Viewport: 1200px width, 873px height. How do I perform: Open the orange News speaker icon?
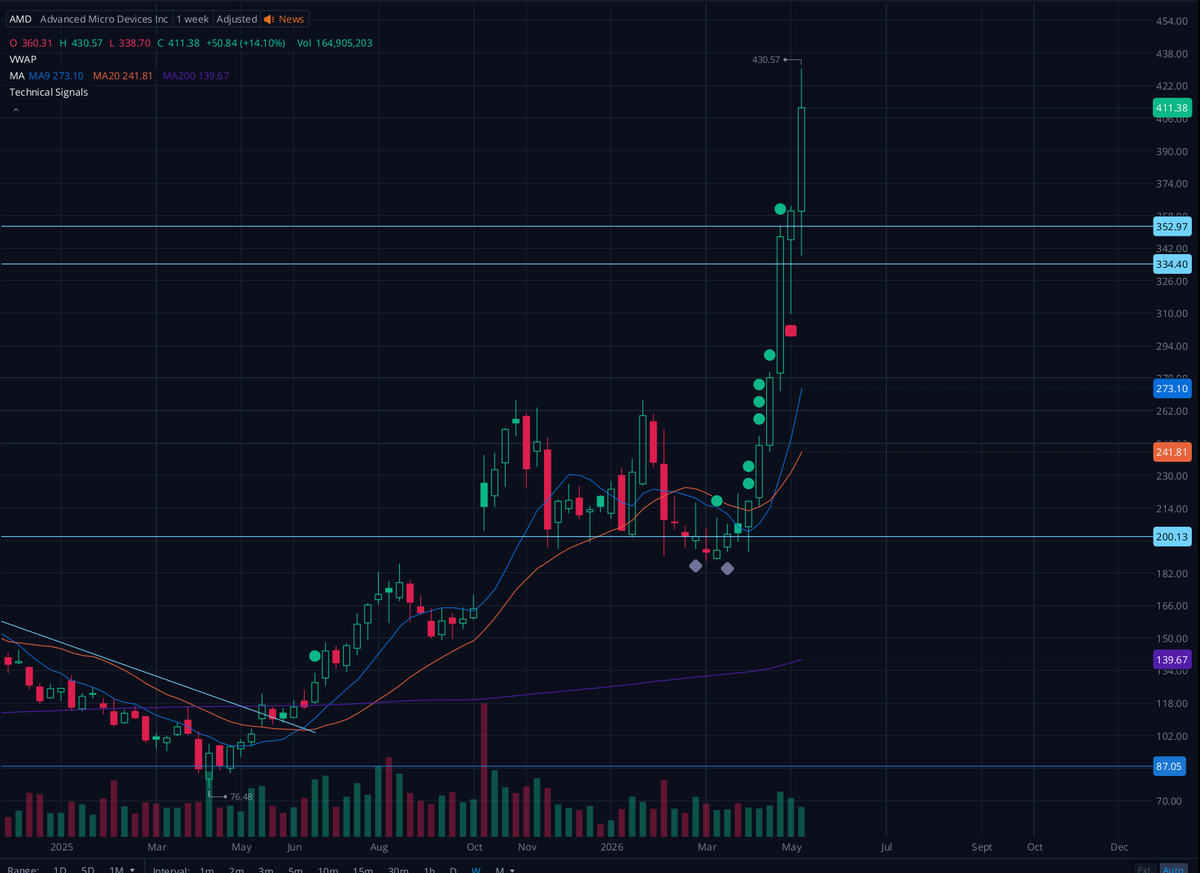coord(269,19)
